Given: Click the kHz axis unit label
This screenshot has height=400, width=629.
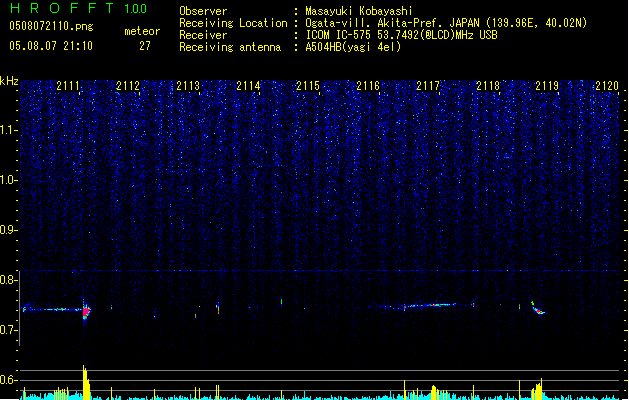Looking at the screenshot, I should (9, 81).
